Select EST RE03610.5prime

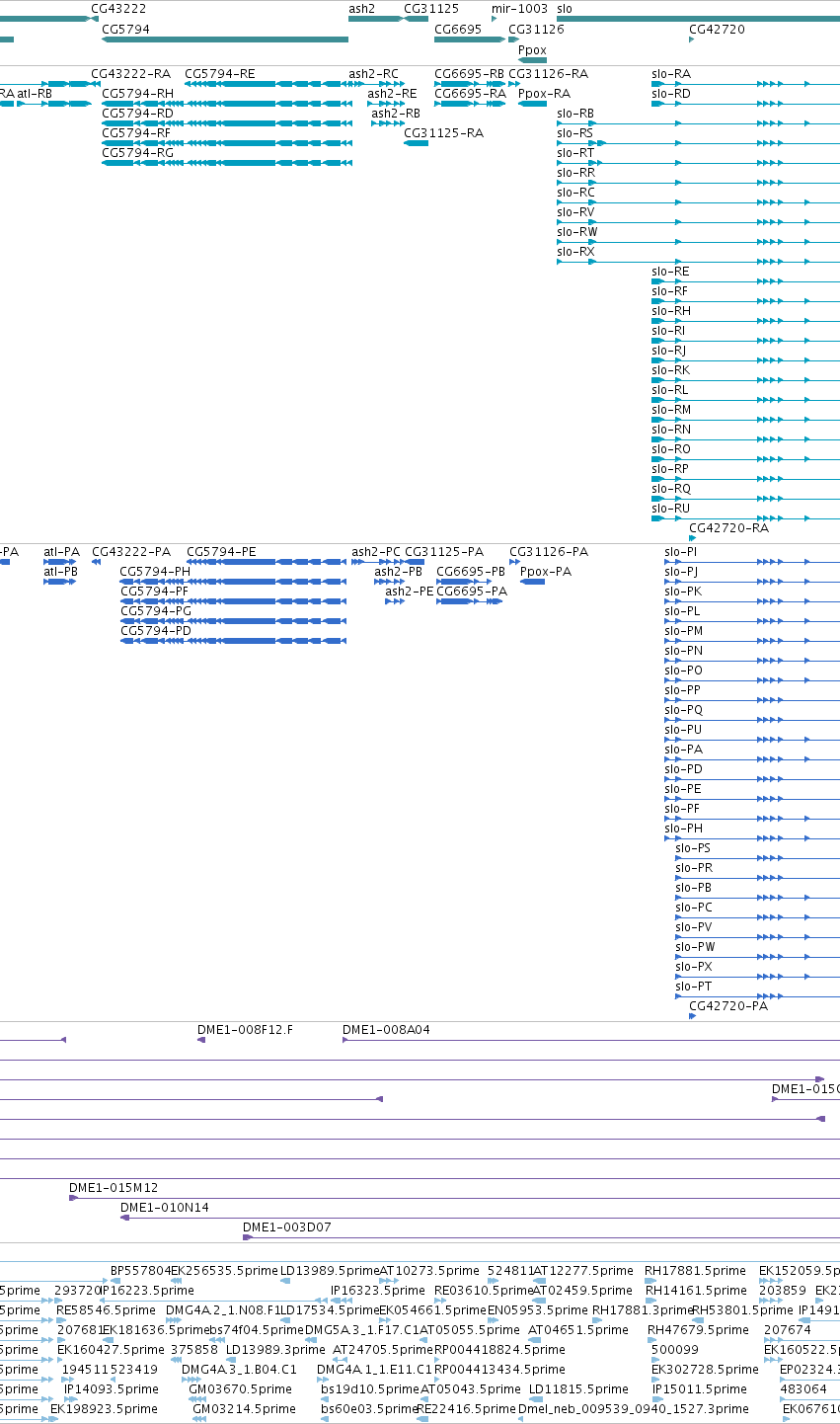(484, 1291)
